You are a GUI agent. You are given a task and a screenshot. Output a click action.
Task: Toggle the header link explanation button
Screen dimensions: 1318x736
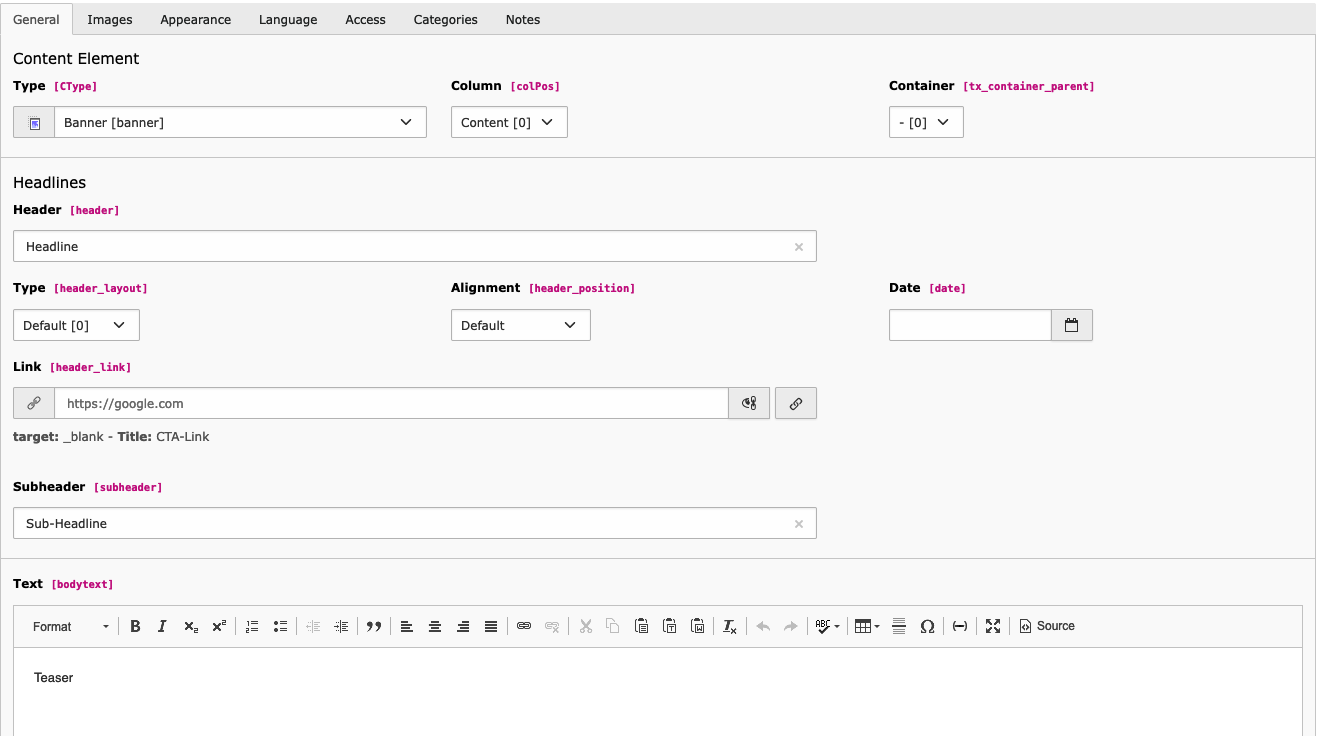pos(749,403)
